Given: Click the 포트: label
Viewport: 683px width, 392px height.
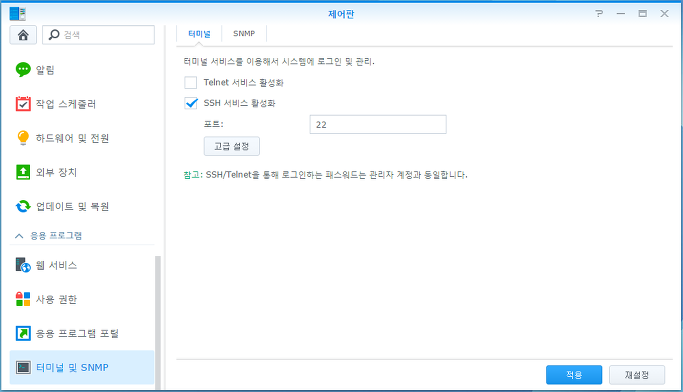Looking at the screenshot, I should click(x=213, y=124).
